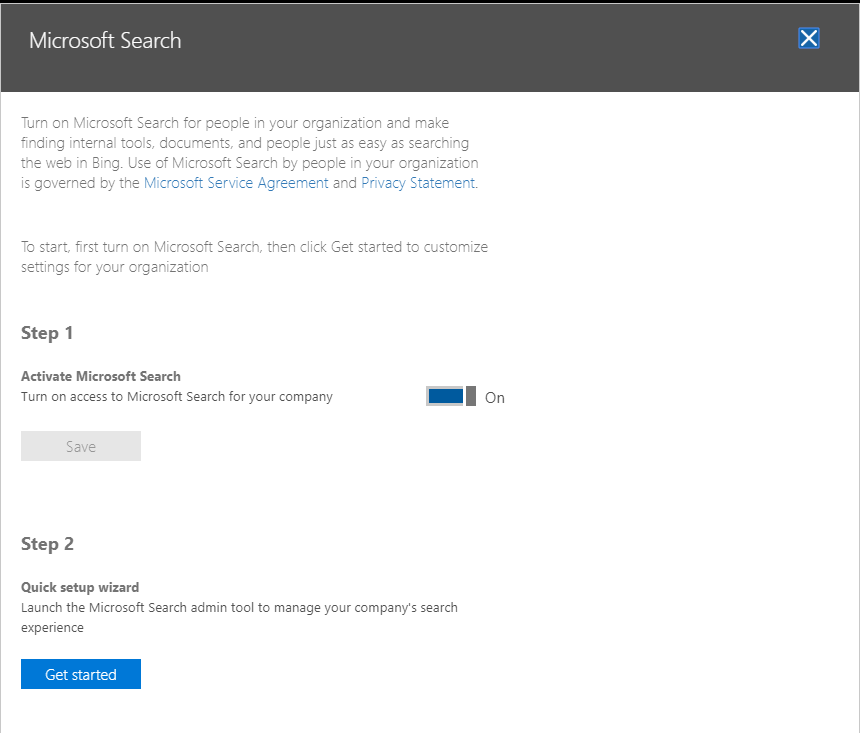The image size is (860, 733).
Task: Open the Privacy Statement link
Action: (x=418, y=183)
